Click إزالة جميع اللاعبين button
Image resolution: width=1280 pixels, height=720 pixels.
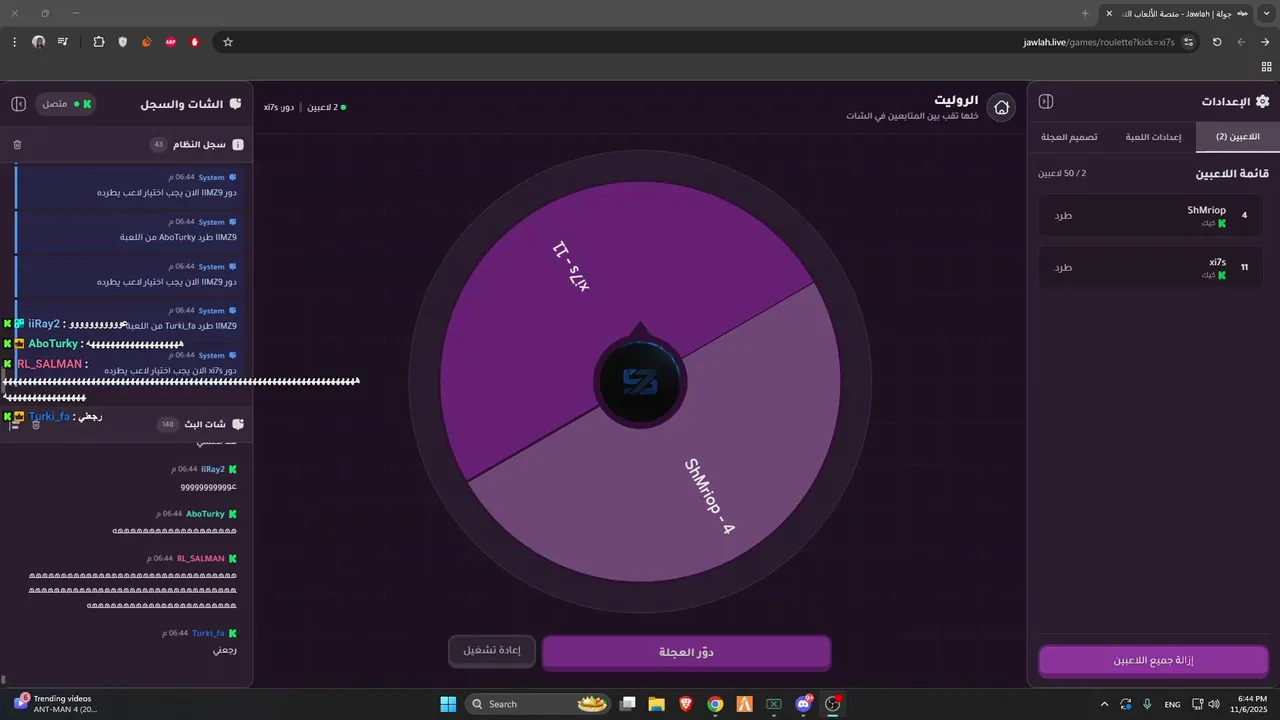pos(1153,661)
